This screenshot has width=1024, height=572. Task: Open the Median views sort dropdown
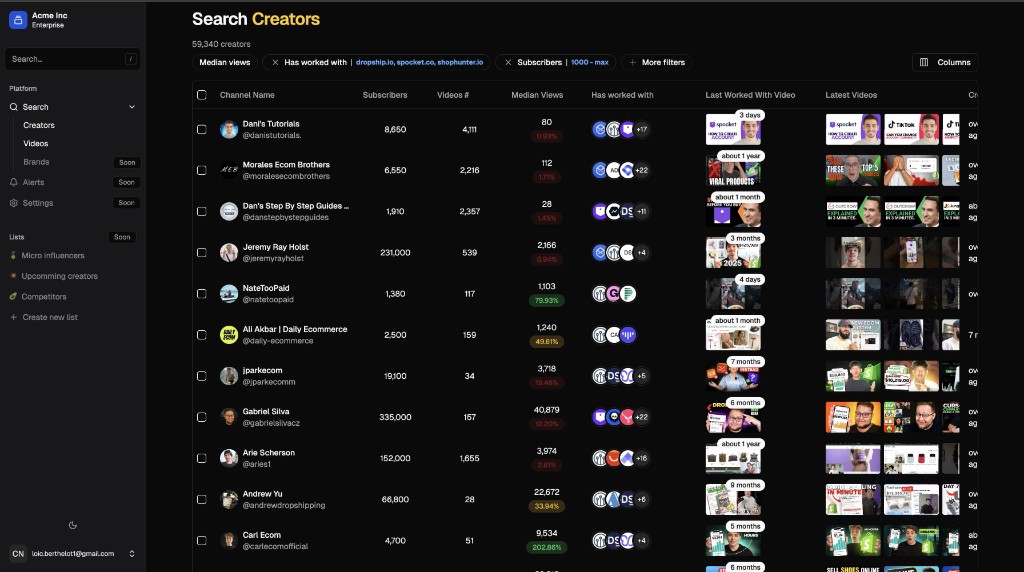[225, 63]
